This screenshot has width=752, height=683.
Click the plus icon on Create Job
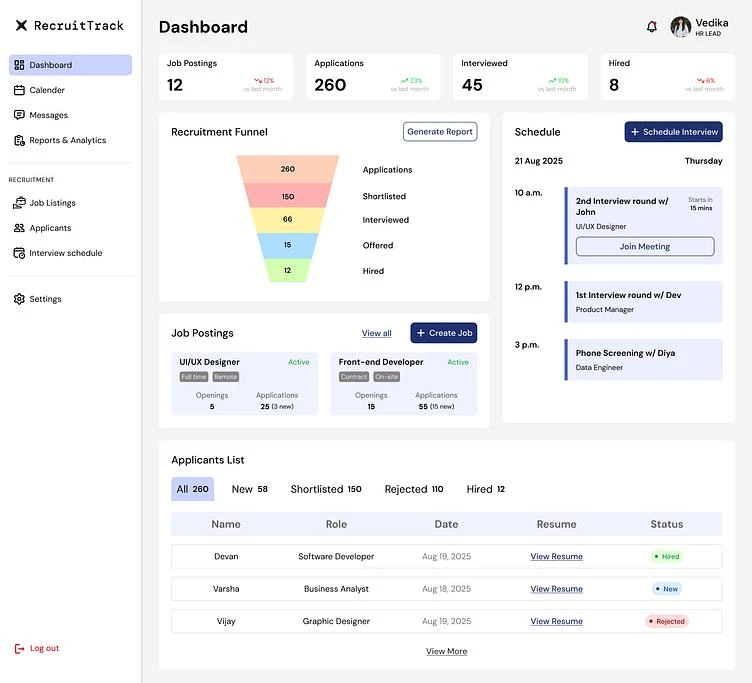[x=421, y=333]
